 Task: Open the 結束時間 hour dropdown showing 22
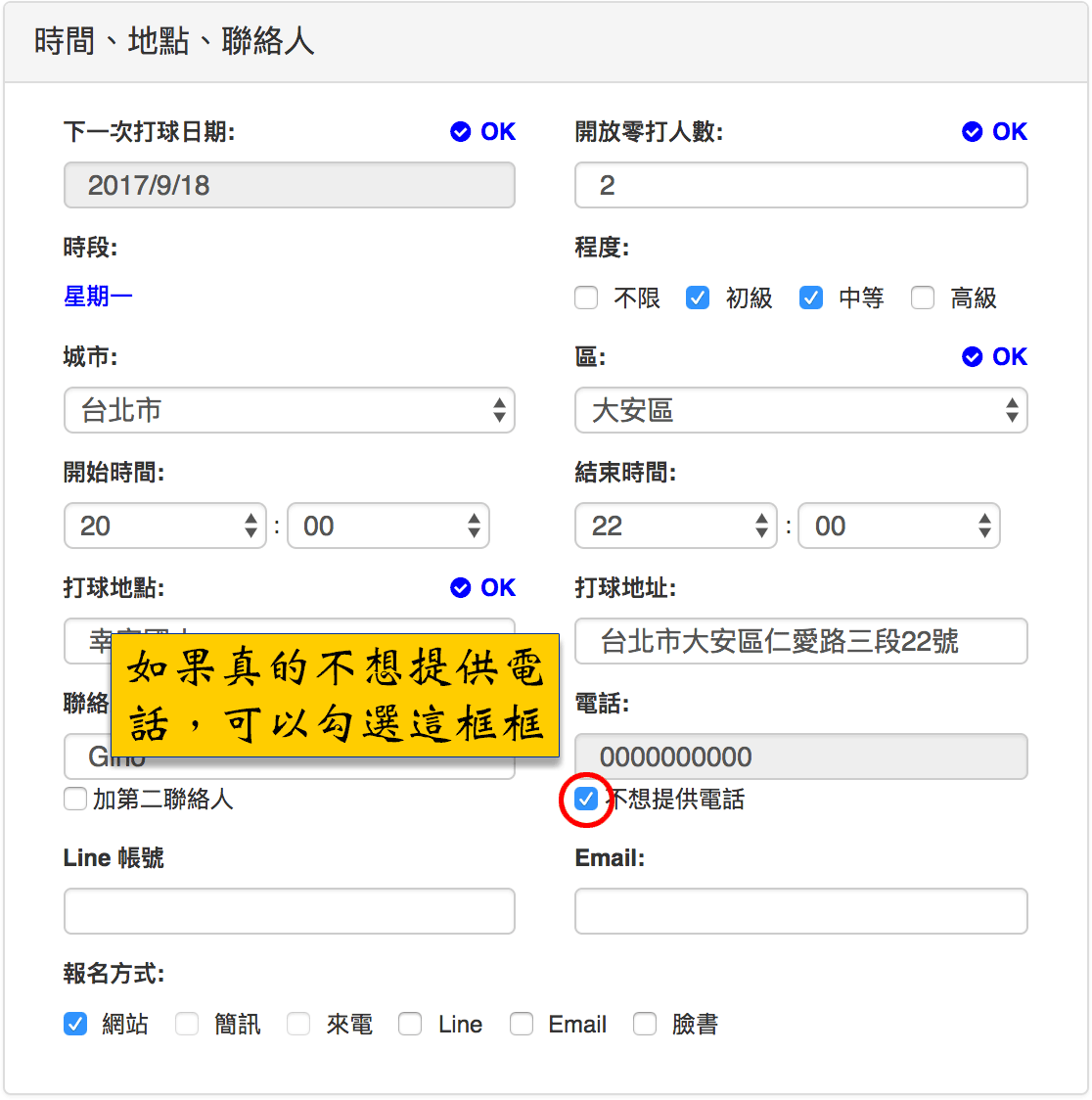[x=675, y=527]
